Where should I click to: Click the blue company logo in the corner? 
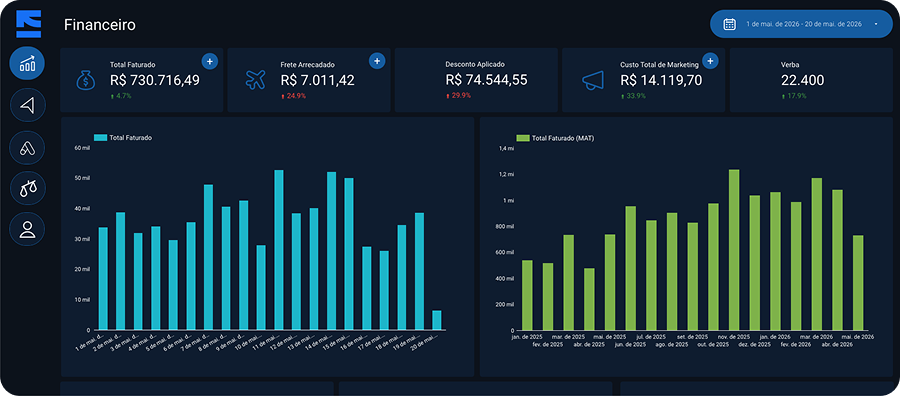pos(29,24)
